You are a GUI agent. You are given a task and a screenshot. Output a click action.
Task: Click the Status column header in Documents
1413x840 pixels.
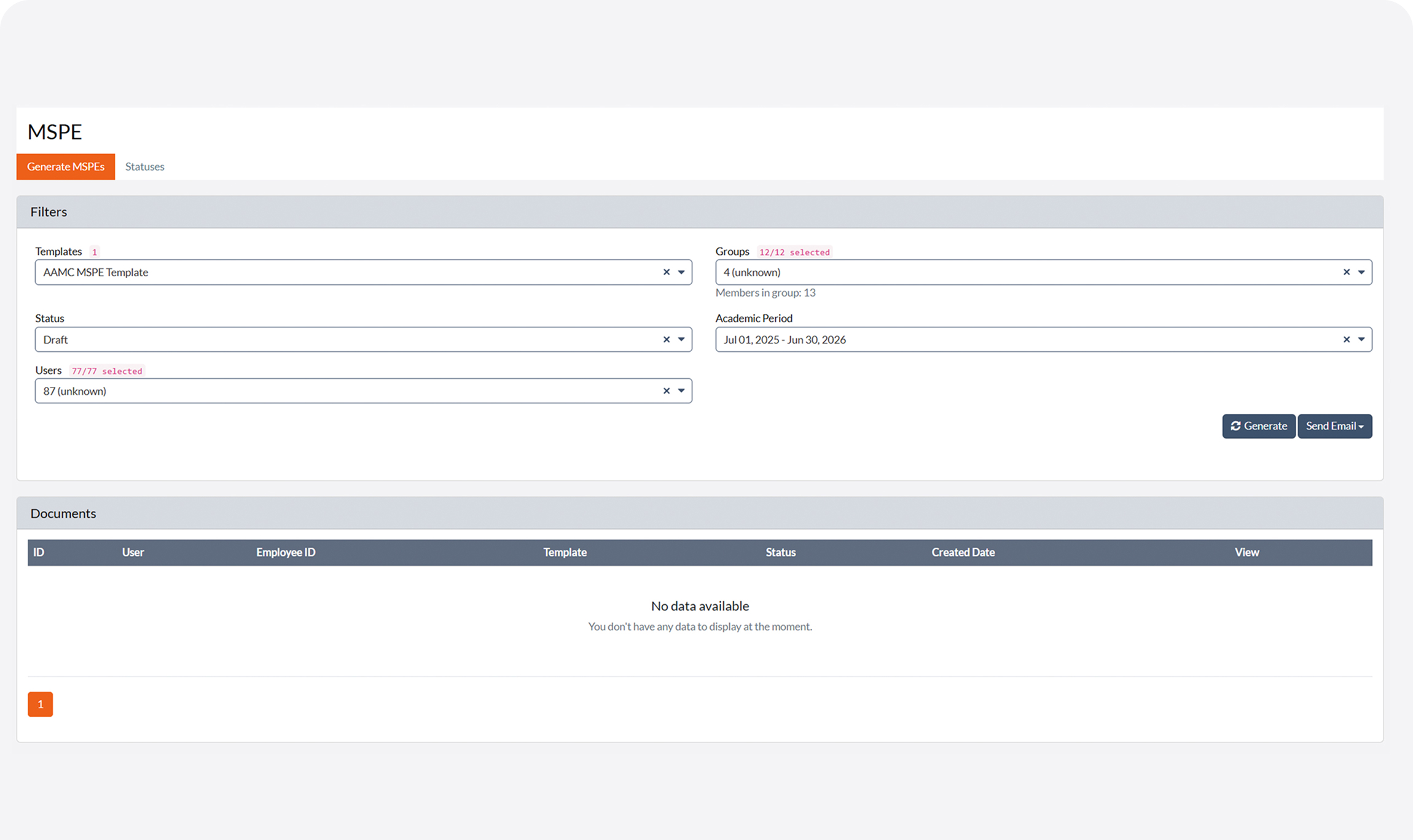coord(780,552)
